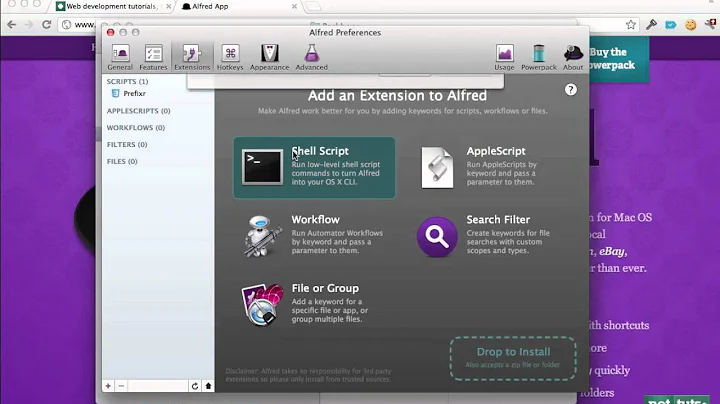Click the Automator robot Workflow icon
720x404 pixels.
(x=262, y=236)
